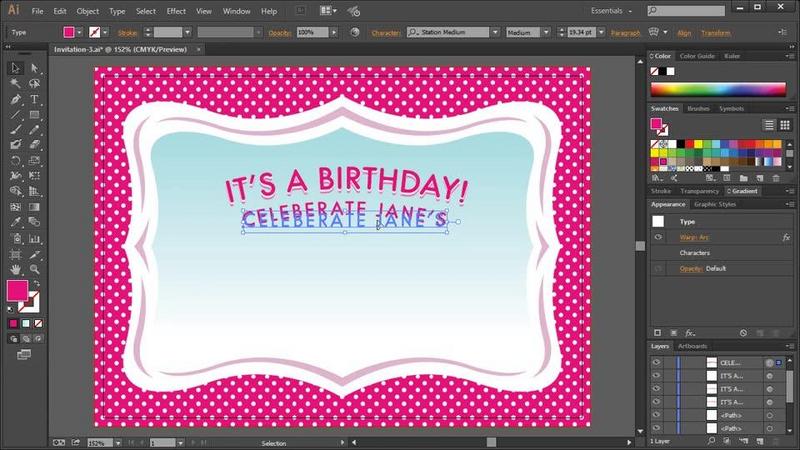Click Recolor Artwork wheel icon in control bar
Viewport: 800px width, 450px height.
pyautogui.click(x=355, y=32)
